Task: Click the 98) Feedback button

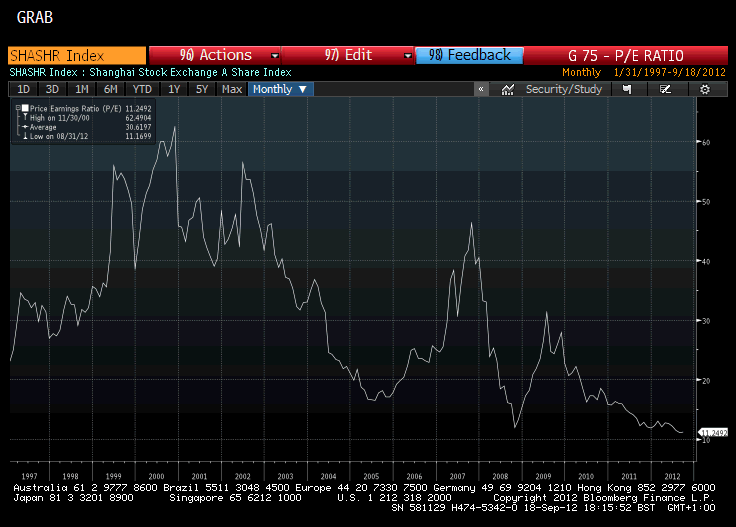Action: (x=469, y=55)
